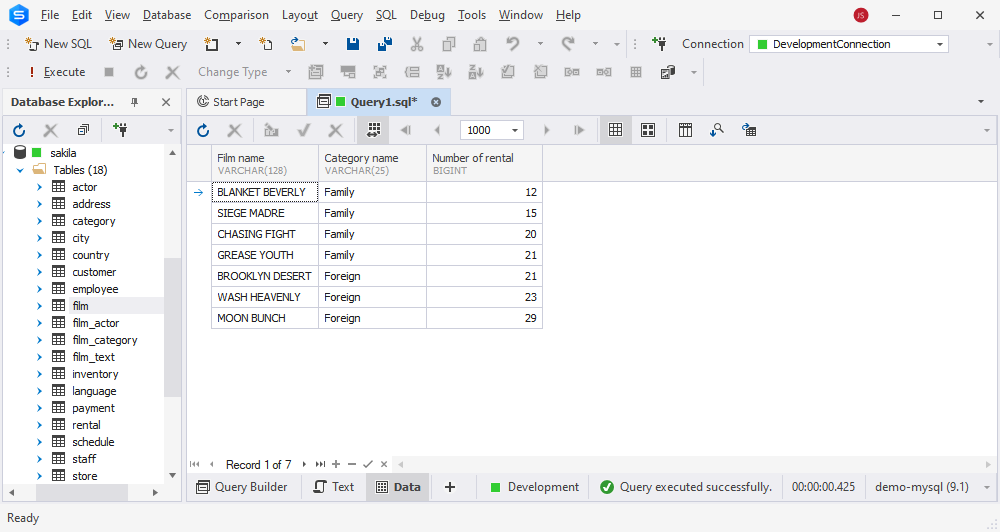The height and width of the screenshot is (532, 1000).
Task: Click the Foreign cell for BROOKLYN DESERT
Action: click(x=372, y=276)
